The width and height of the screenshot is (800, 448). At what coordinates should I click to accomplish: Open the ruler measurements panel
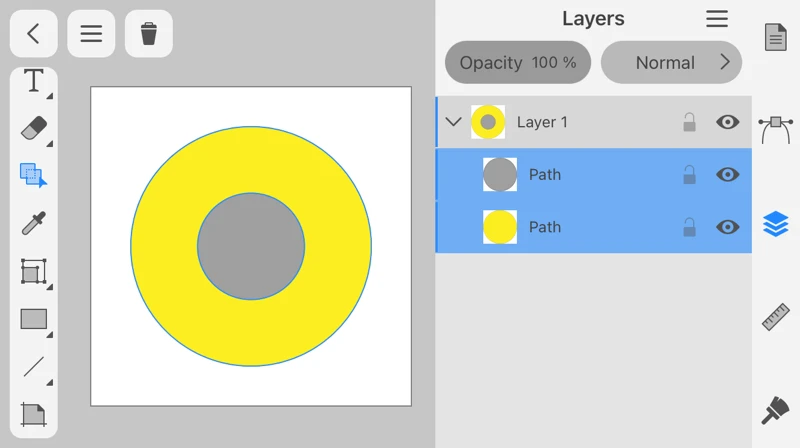776,317
